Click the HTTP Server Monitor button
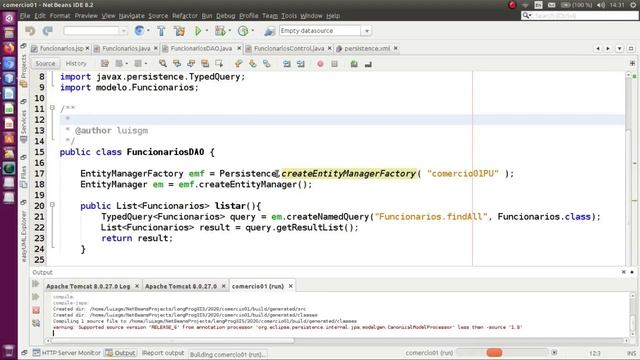Screen dimensions: 640x360 point(67,353)
